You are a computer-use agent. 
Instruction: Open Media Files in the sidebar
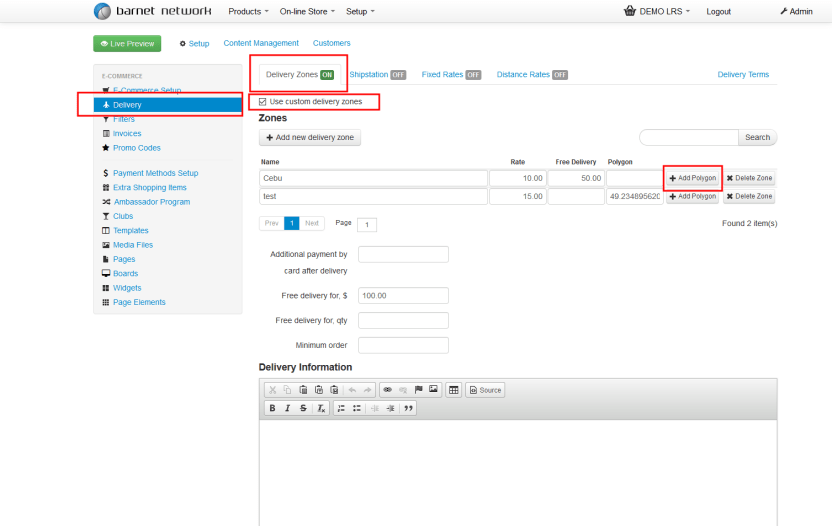point(133,245)
